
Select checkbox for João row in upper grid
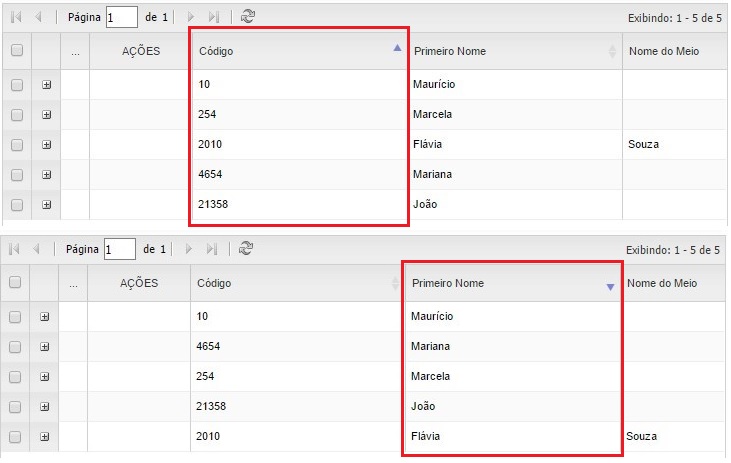(17, 205)
